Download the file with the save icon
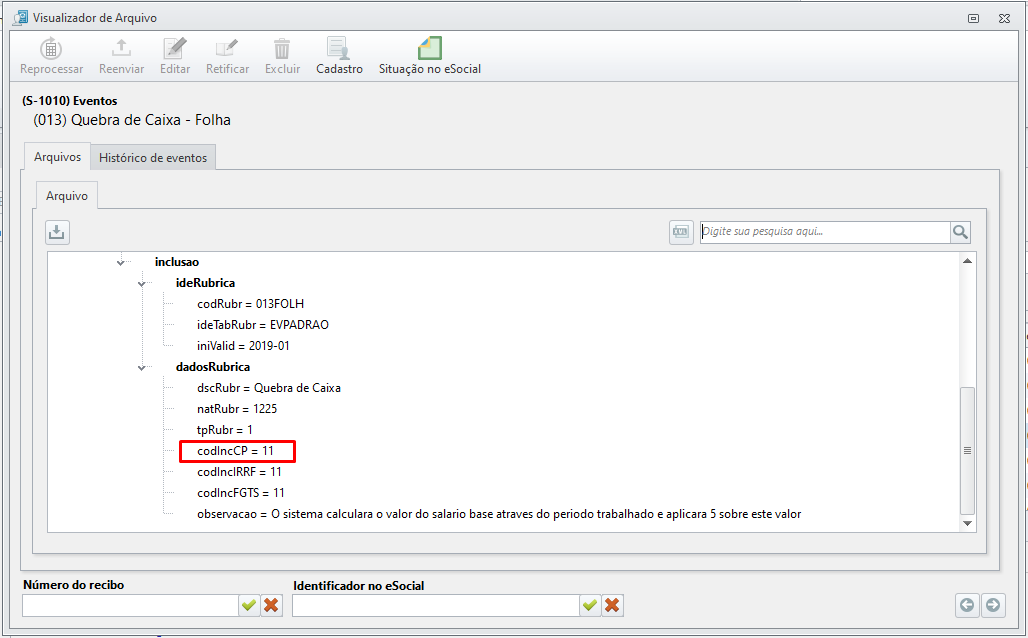The width and height of the screenshot is (1028, 638). (x=57, y=232)
